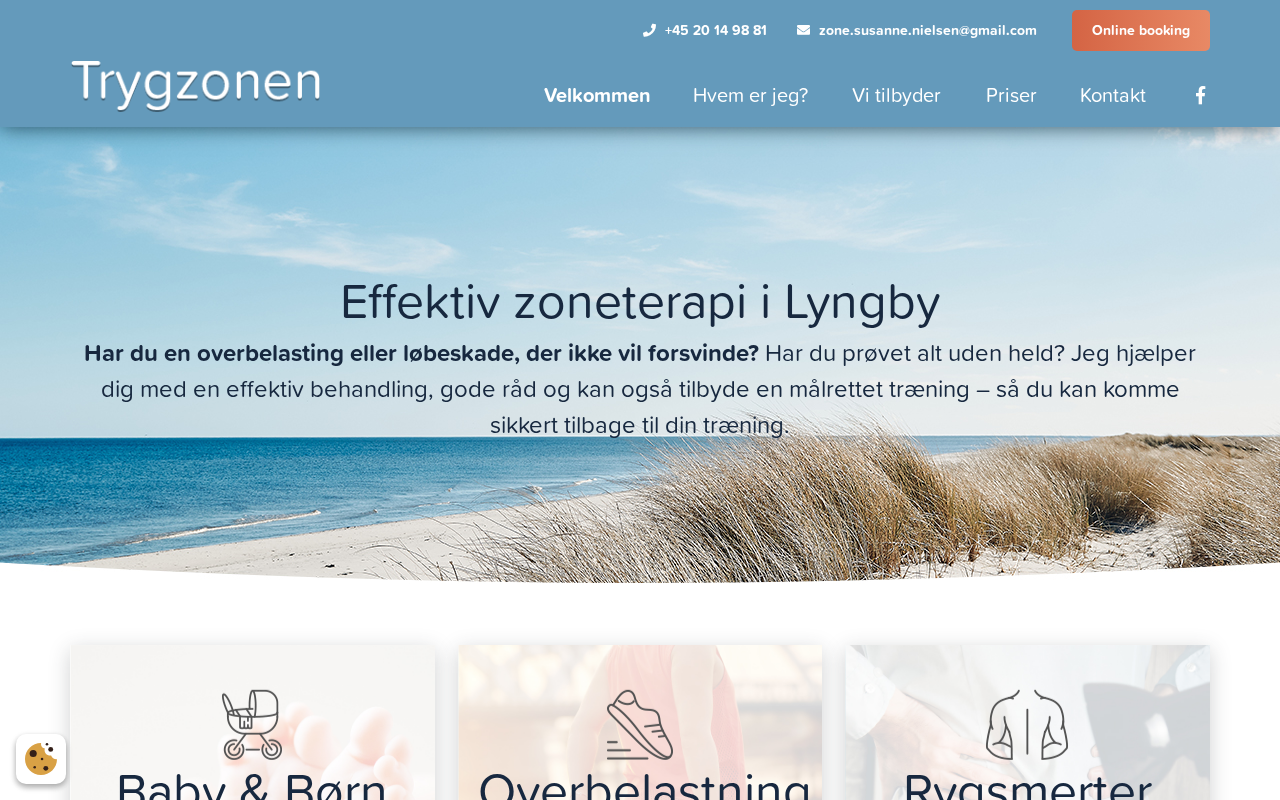Select the running shoe icon

pos(640,725)
